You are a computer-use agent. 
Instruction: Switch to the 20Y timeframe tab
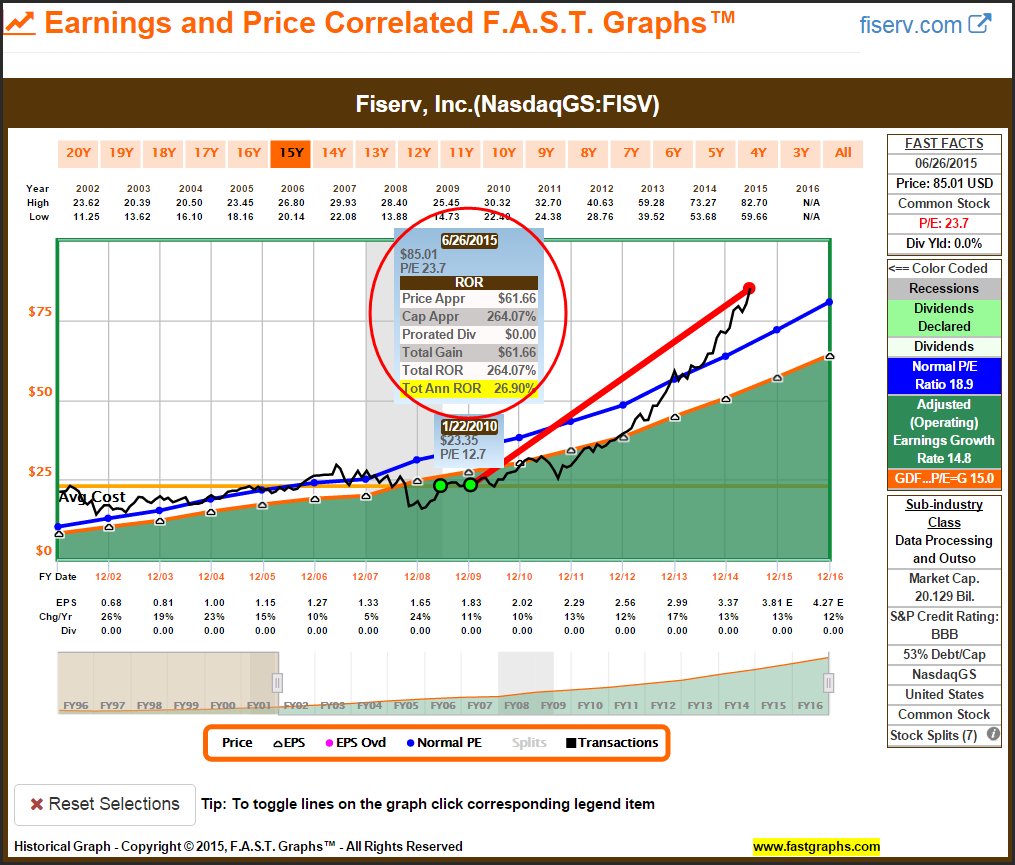78,153
